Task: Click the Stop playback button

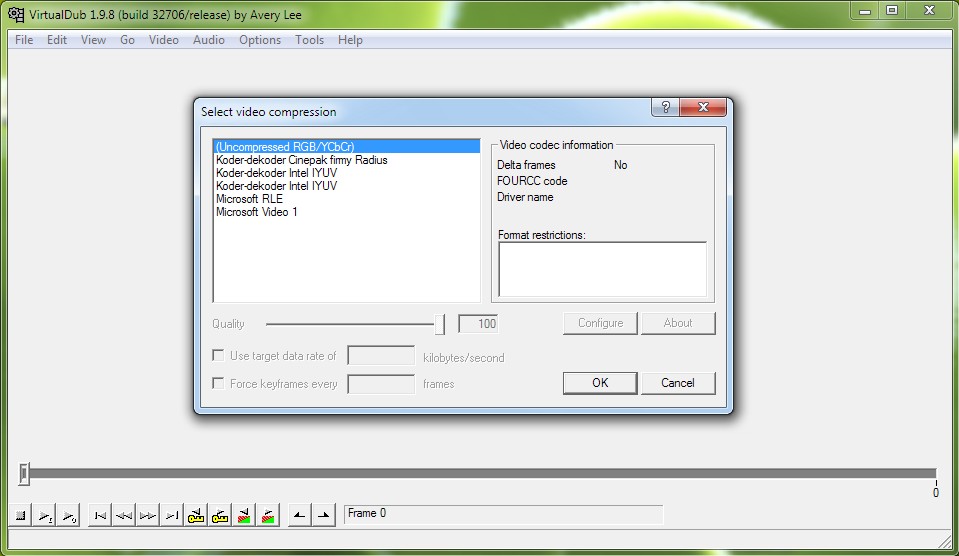Action: [x=20, y=516]
